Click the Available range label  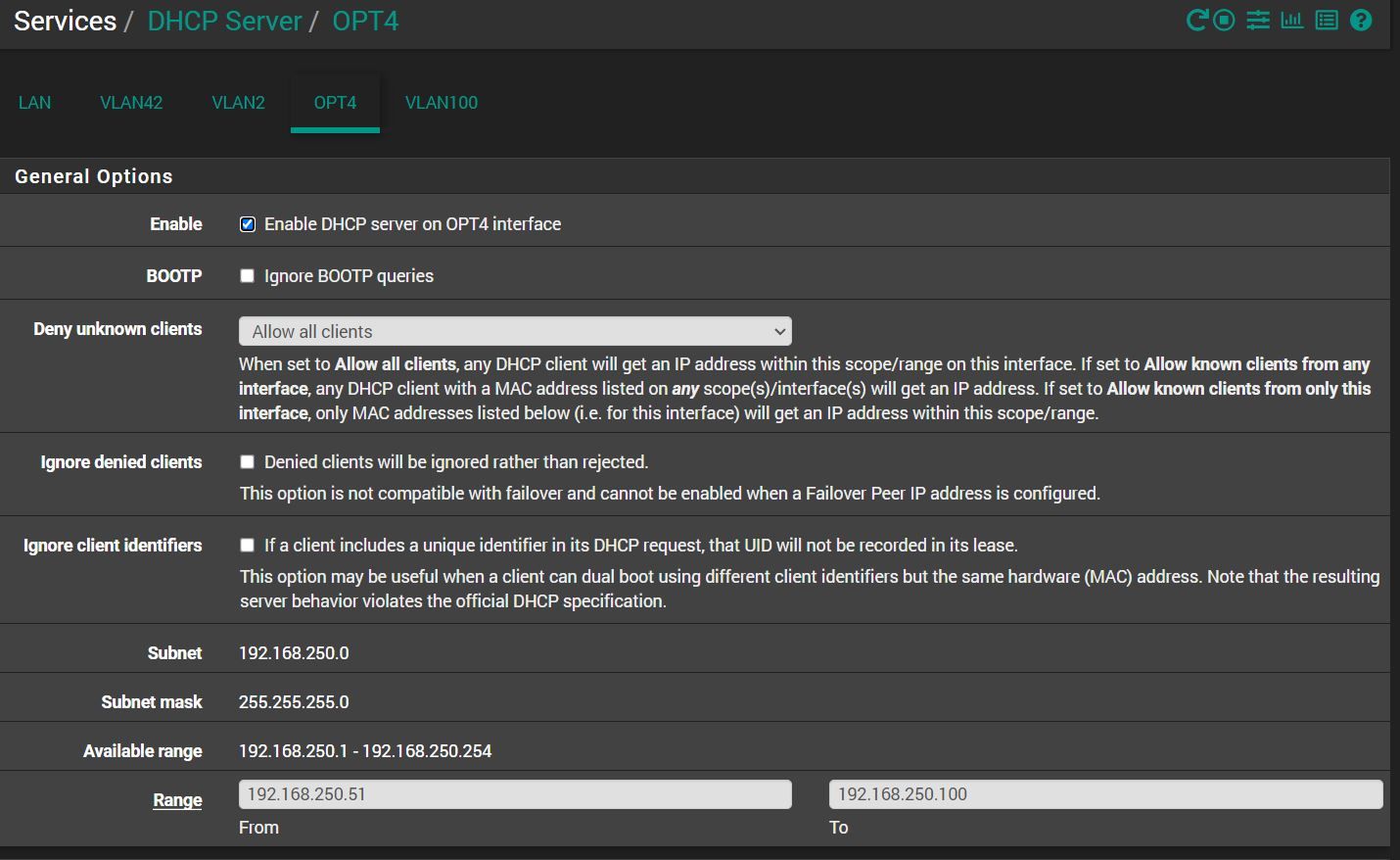pyautogui.click(x=143, y=751)
